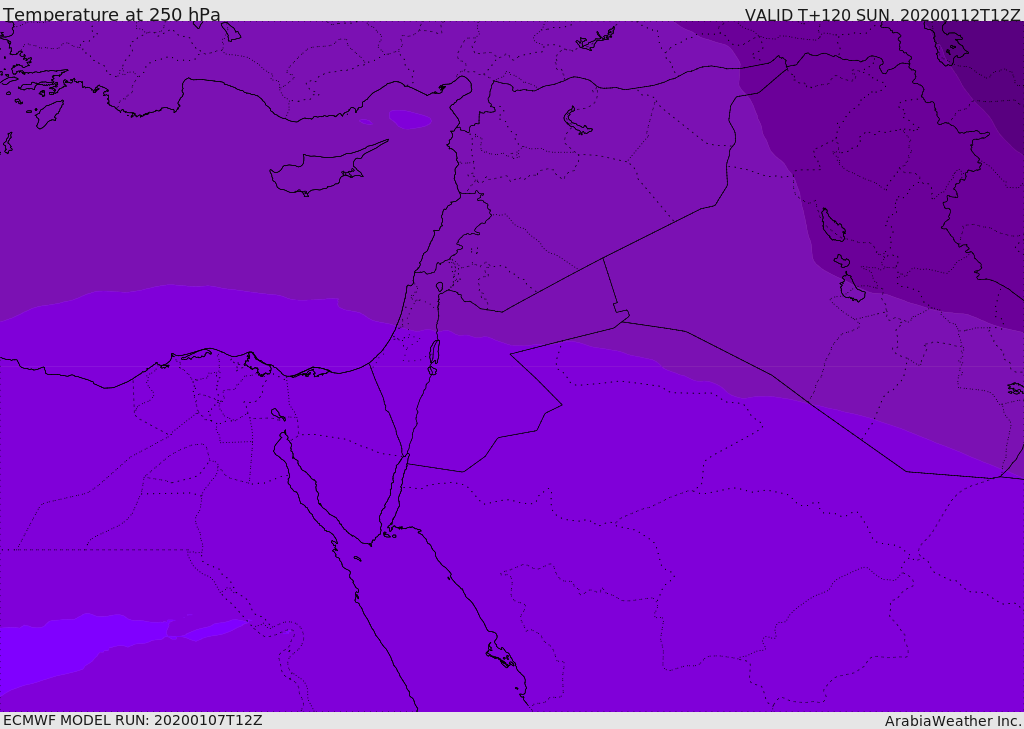Image resolution: width=1024 pixels, height=729 pixels.
Task: Click the Dead Sea outline on the map
Action: (x=434, y=355)
